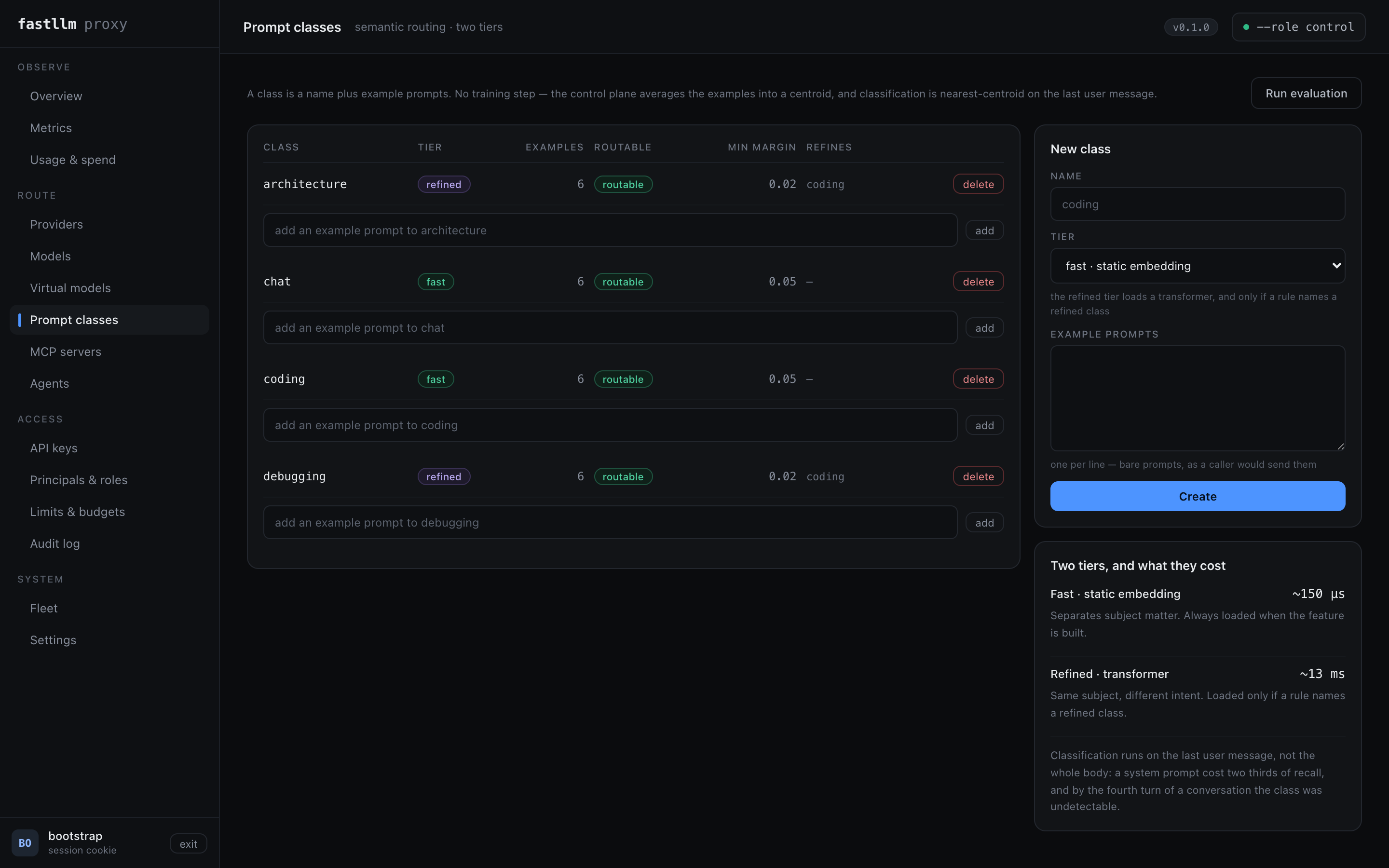Image resolution: width=1389 pixels, height=868 pixels.
Task: Click routable badge in architecture row
Action: (623, 184)
